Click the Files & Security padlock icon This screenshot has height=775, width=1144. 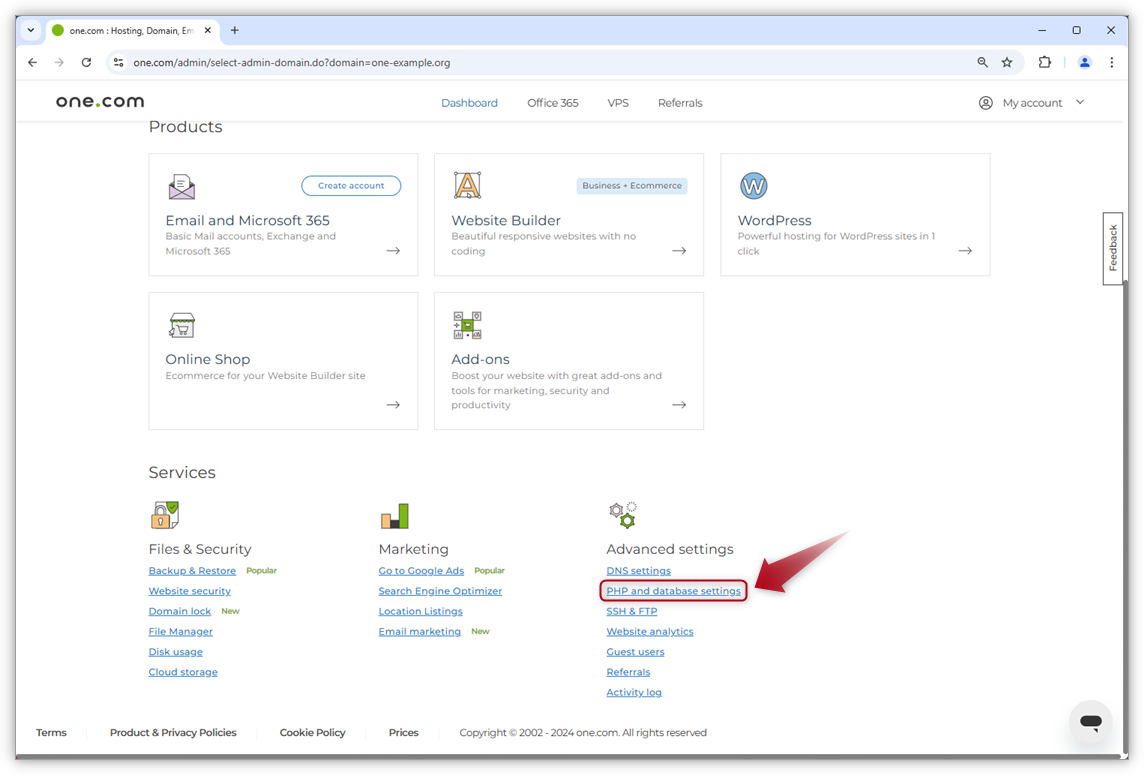click(165, 514)
